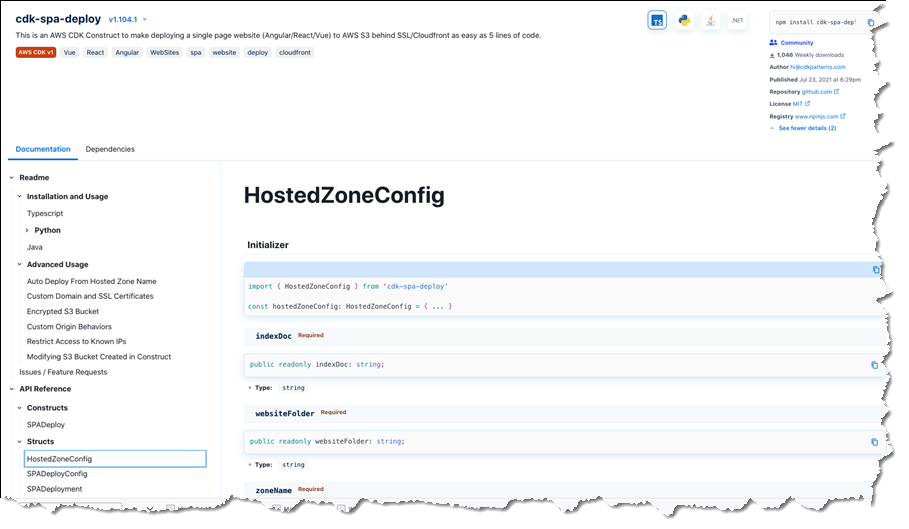Click the spa tag
909x529 pixels.
coord(196,53)
